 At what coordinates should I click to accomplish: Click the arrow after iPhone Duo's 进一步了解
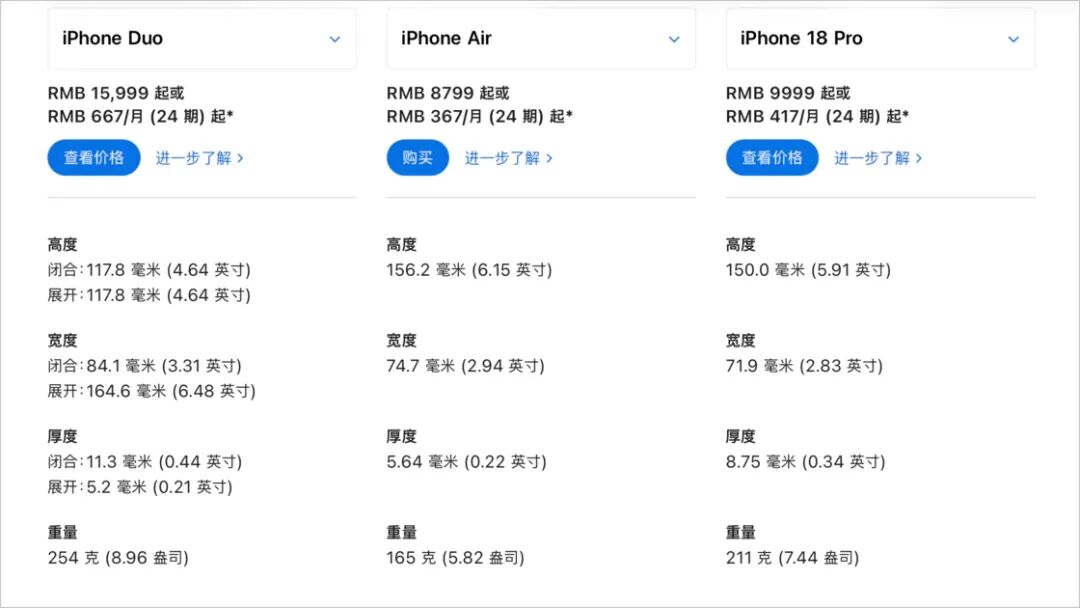(x=240, y=158)
